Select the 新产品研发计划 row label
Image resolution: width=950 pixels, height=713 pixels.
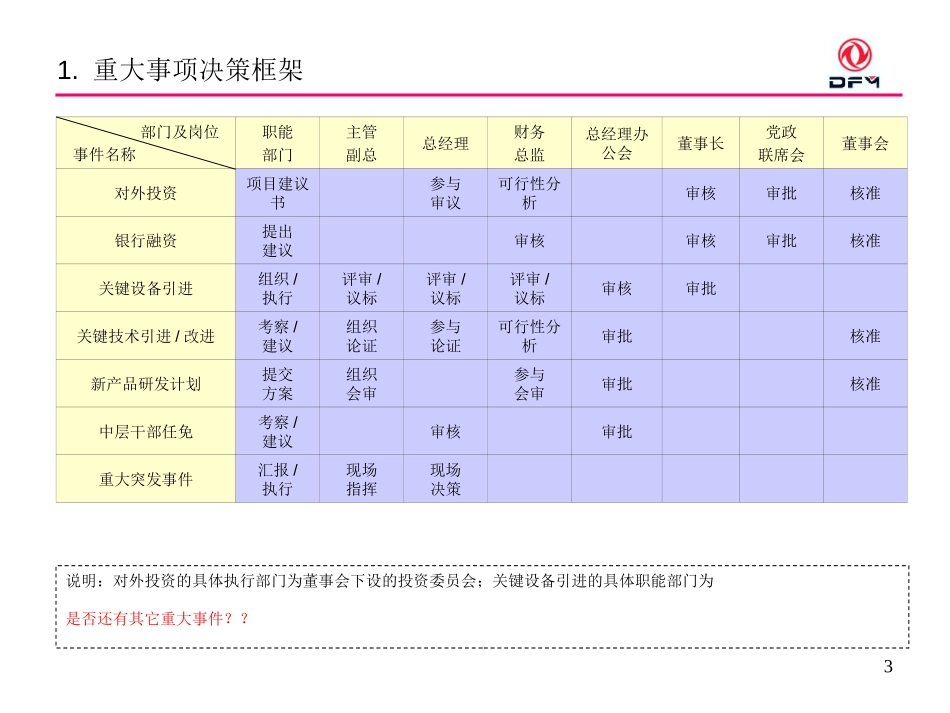(145, 384)
